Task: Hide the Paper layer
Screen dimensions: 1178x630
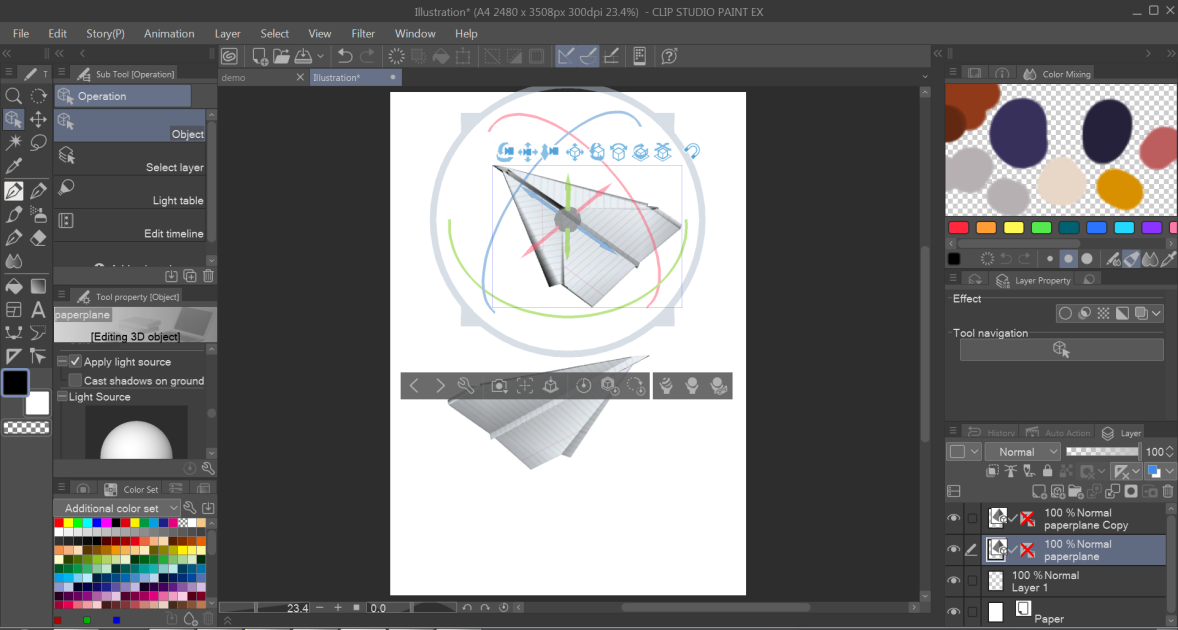Action: (x=953, y=612)
